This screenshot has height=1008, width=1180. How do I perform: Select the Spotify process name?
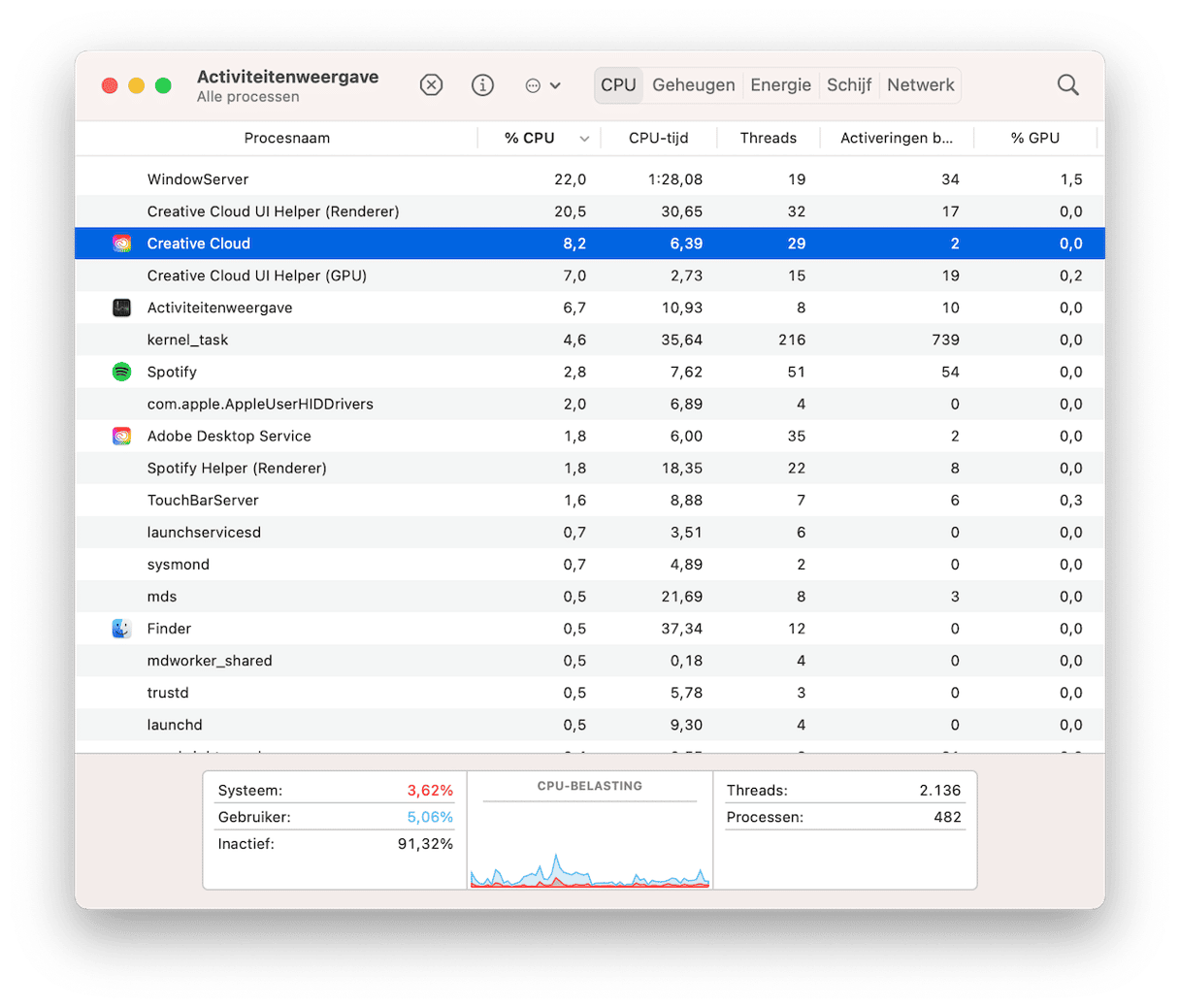pos(172,372)
